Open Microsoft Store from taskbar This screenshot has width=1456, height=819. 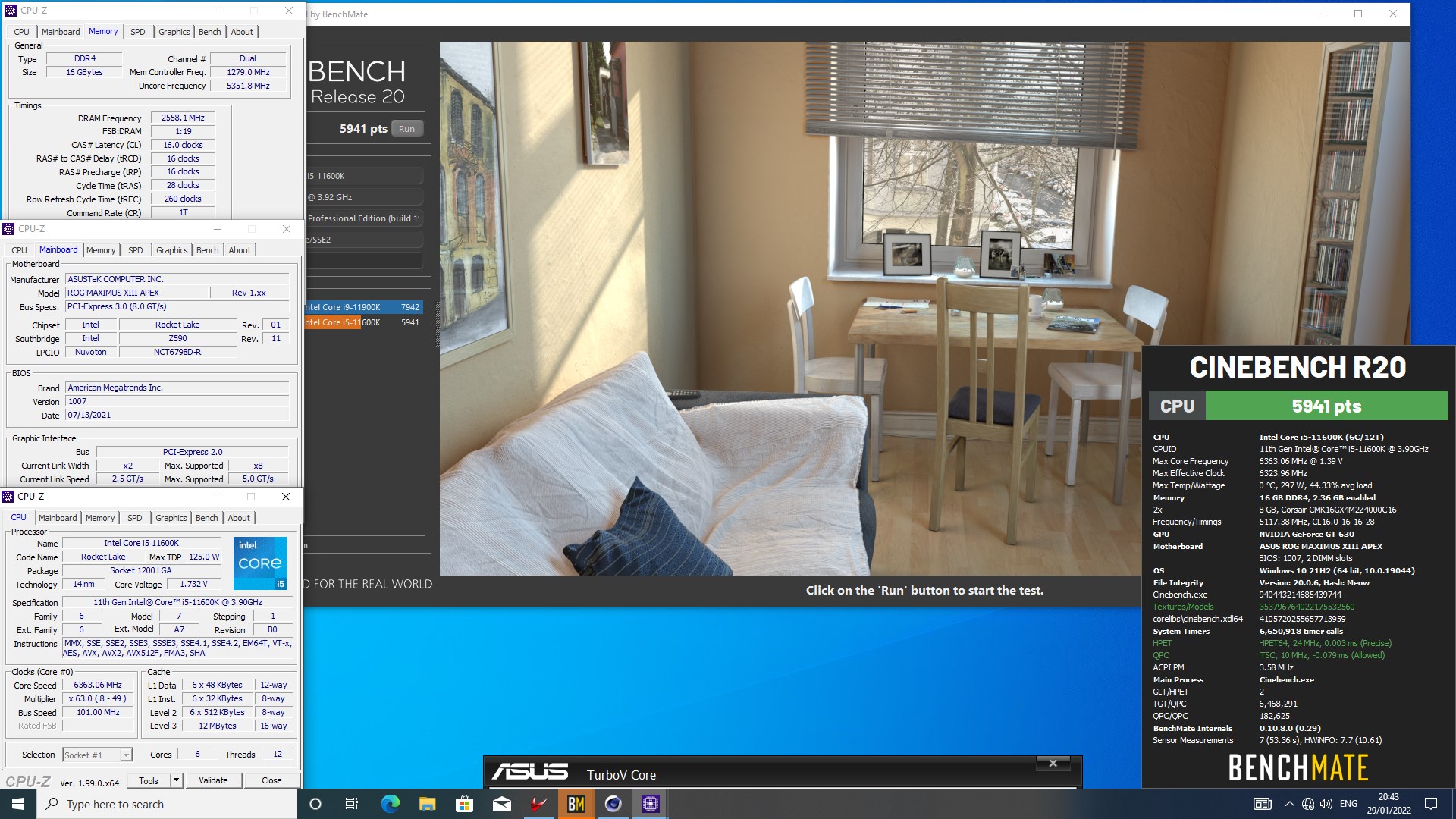[464, 804]
